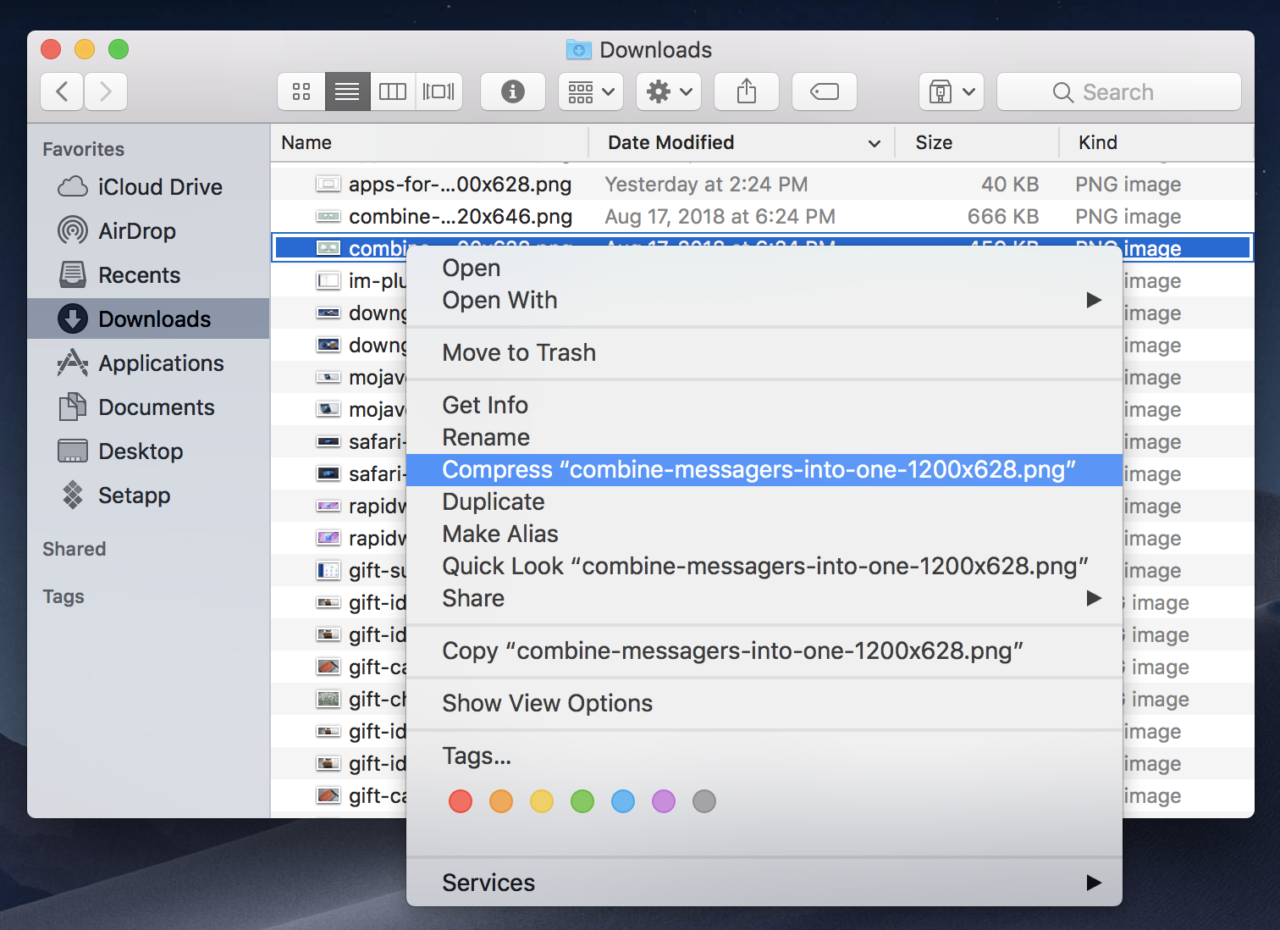Select AirDrop in the sidebar
1280x930 pixels.
click(141, 231)
